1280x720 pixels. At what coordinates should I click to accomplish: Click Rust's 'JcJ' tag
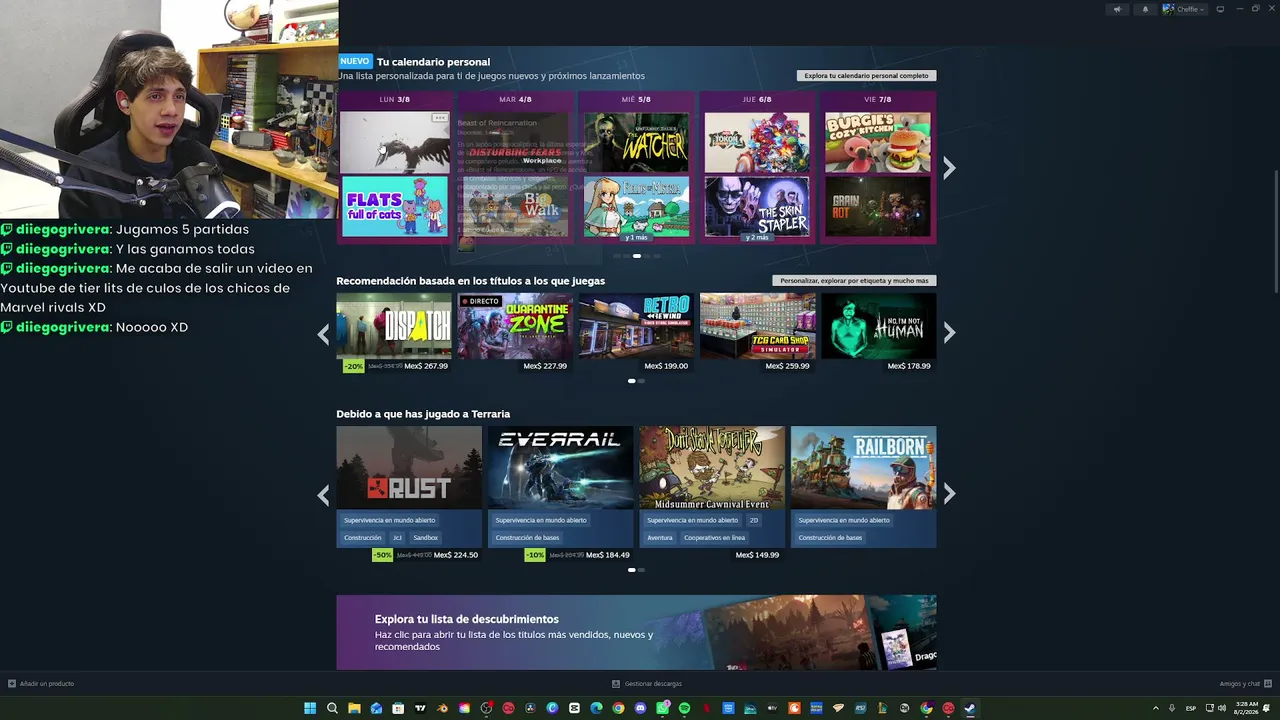tap(397, 538)
